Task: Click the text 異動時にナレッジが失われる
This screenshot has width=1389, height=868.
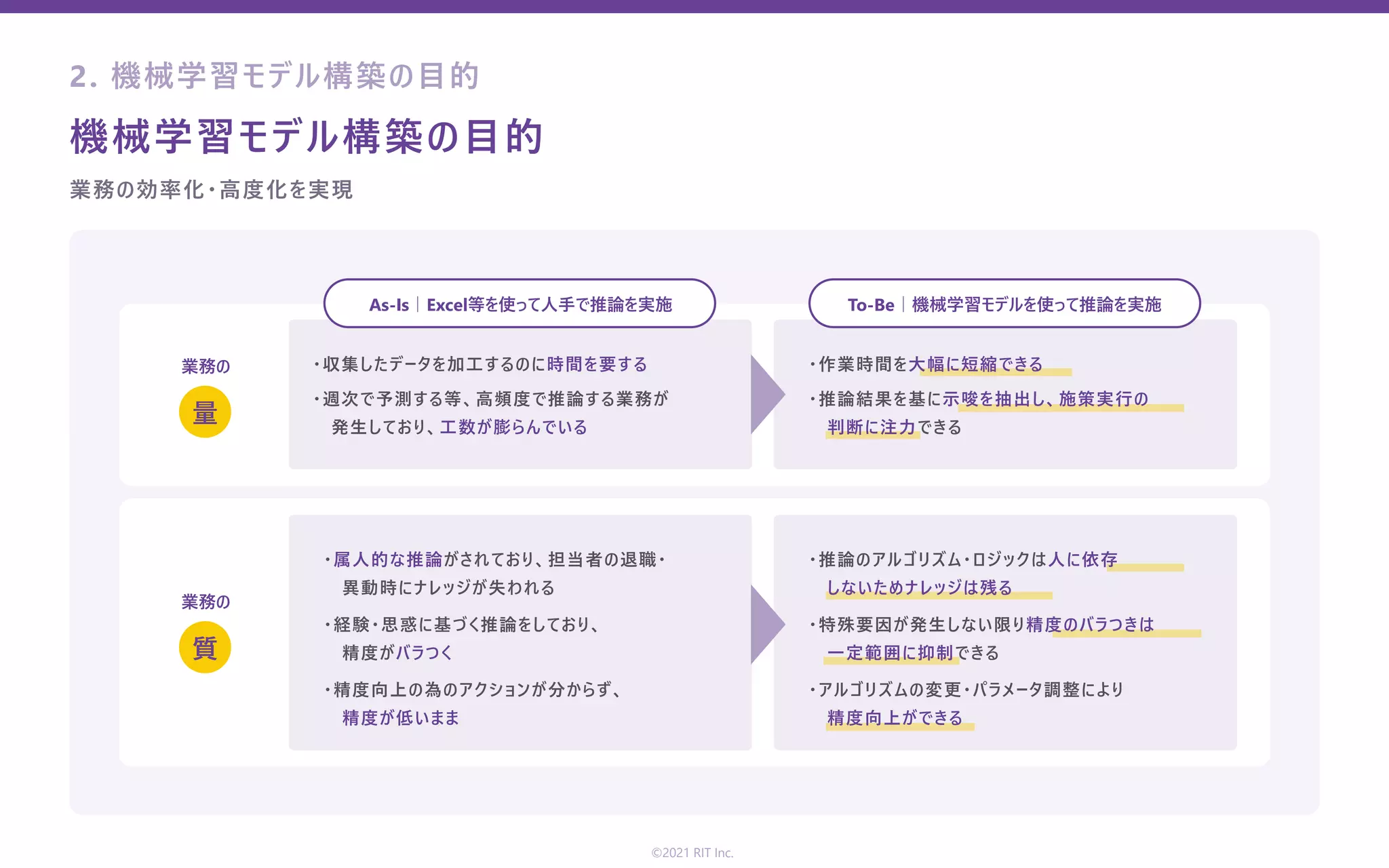Action: (448, 587)
